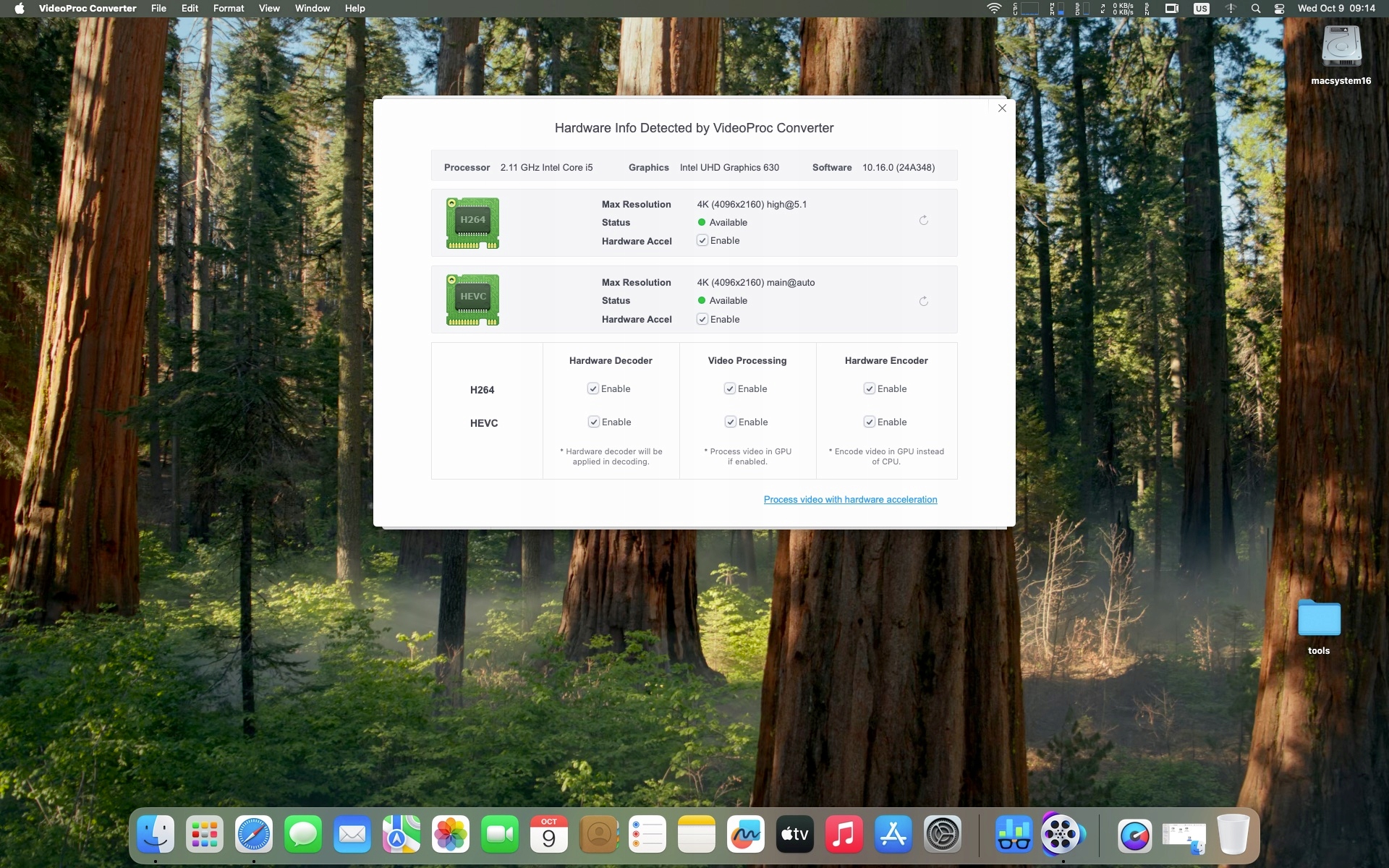Open the File menu
This screenshot has width=1389, height=868.
pyautogui.click(x=158, y=9)
